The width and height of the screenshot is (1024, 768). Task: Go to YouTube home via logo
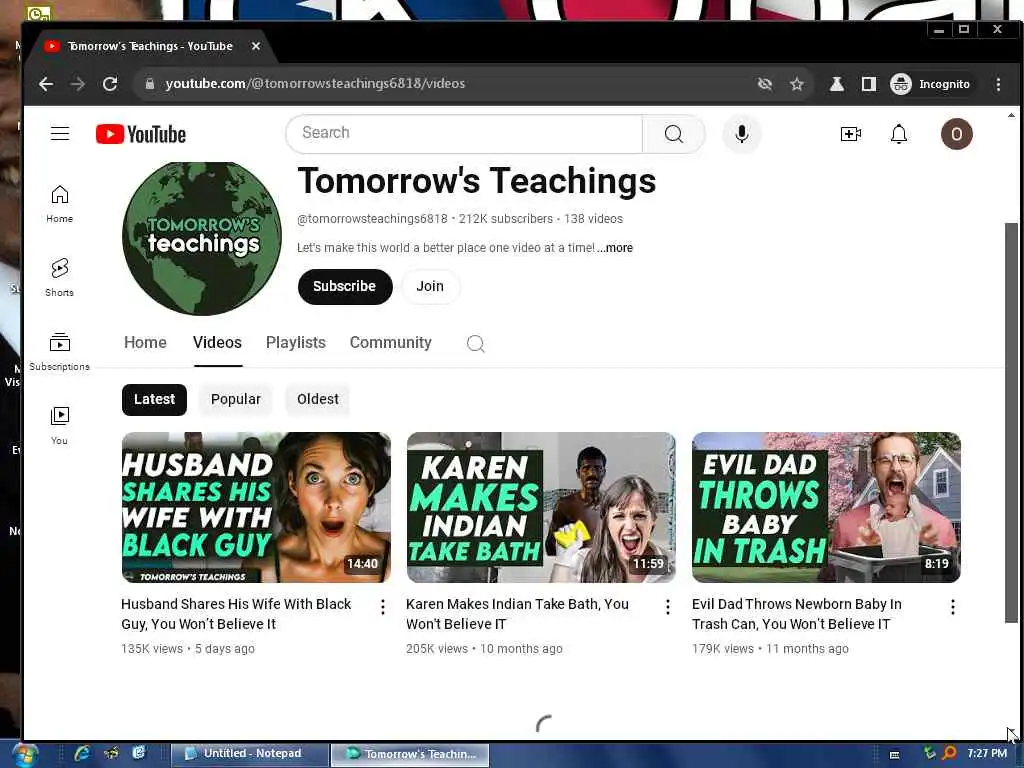tap(140, 134)
